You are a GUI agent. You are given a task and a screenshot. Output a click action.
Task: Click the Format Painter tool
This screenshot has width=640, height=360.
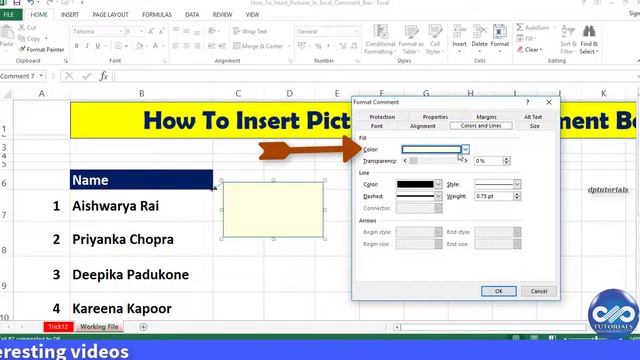(x=41, y=49)
